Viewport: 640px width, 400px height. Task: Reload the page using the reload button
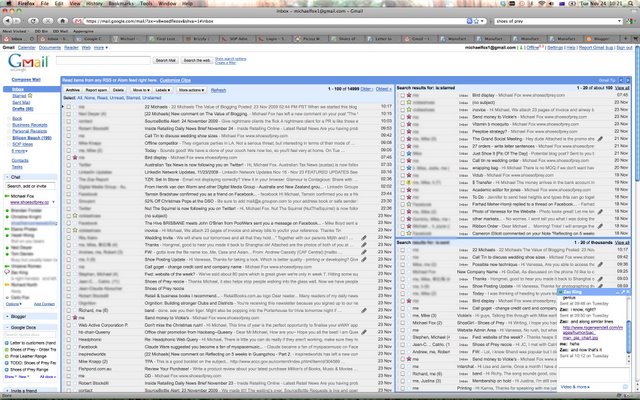33,21
